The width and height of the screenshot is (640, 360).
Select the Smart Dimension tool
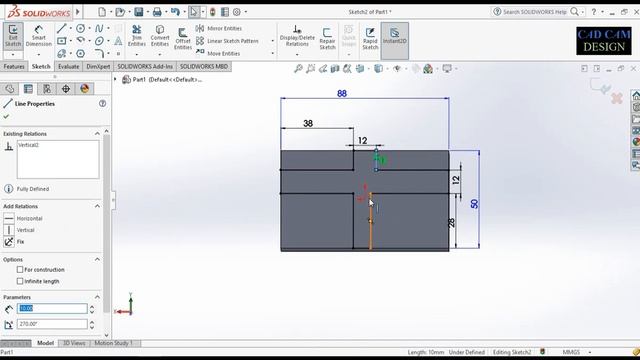(39, 36)
